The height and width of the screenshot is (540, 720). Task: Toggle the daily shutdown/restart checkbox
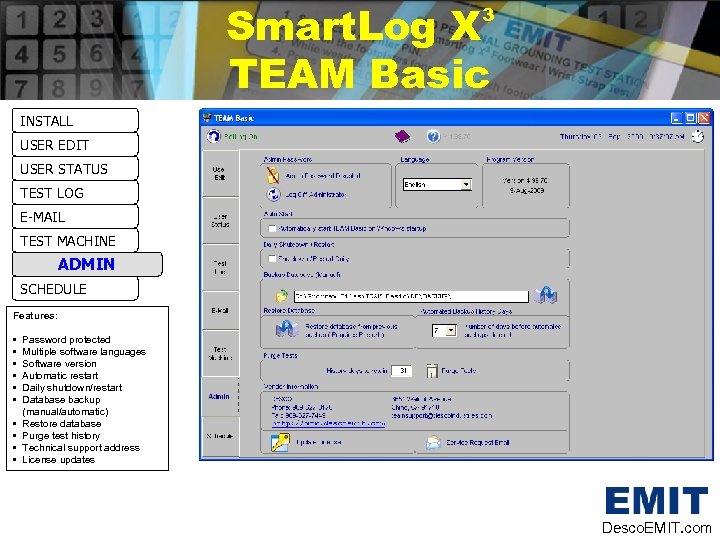click(272, 259)
